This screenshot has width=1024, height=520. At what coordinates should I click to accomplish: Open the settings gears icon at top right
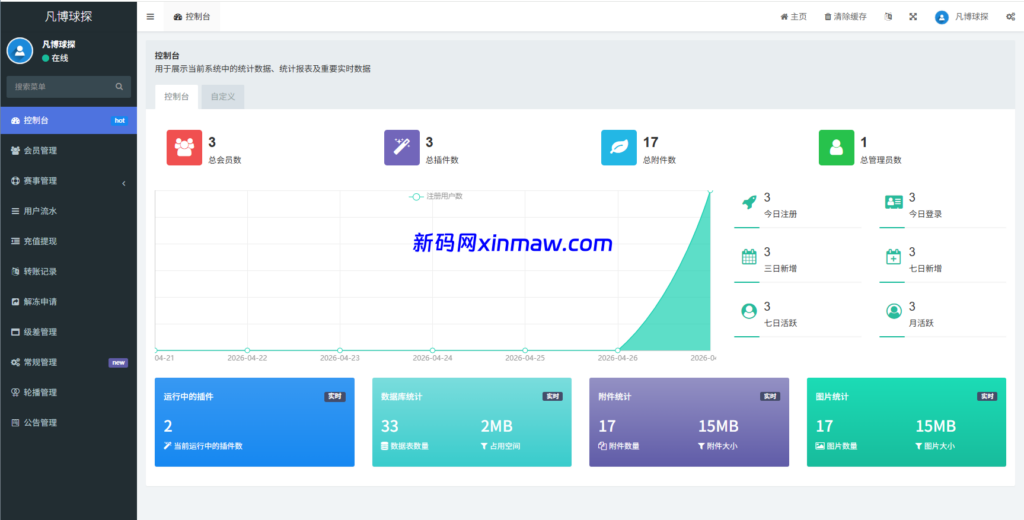pyautogui.click(x=1010, y=17)
